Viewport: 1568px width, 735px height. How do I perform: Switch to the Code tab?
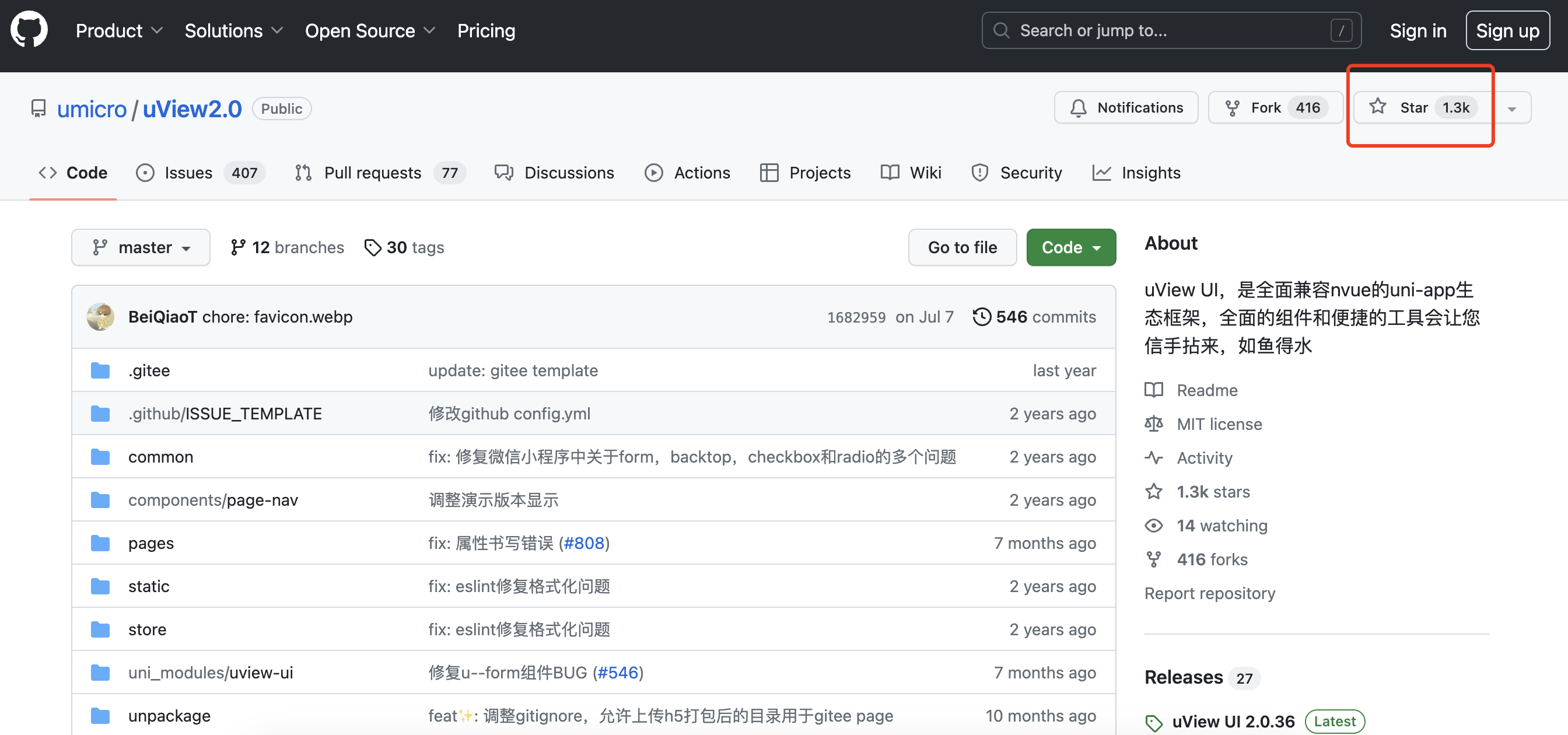[x=73, y=173]
